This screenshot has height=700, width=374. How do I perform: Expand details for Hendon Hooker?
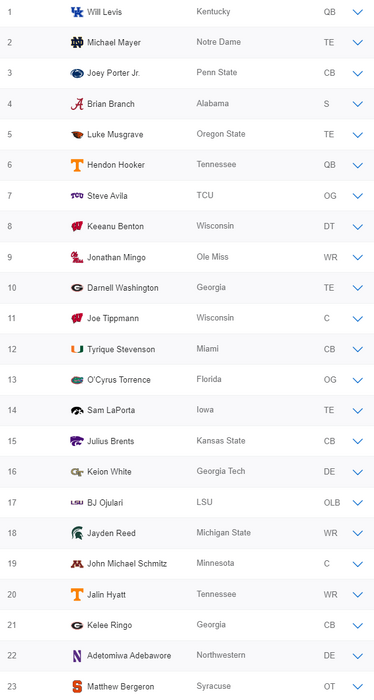click(357, 165)
